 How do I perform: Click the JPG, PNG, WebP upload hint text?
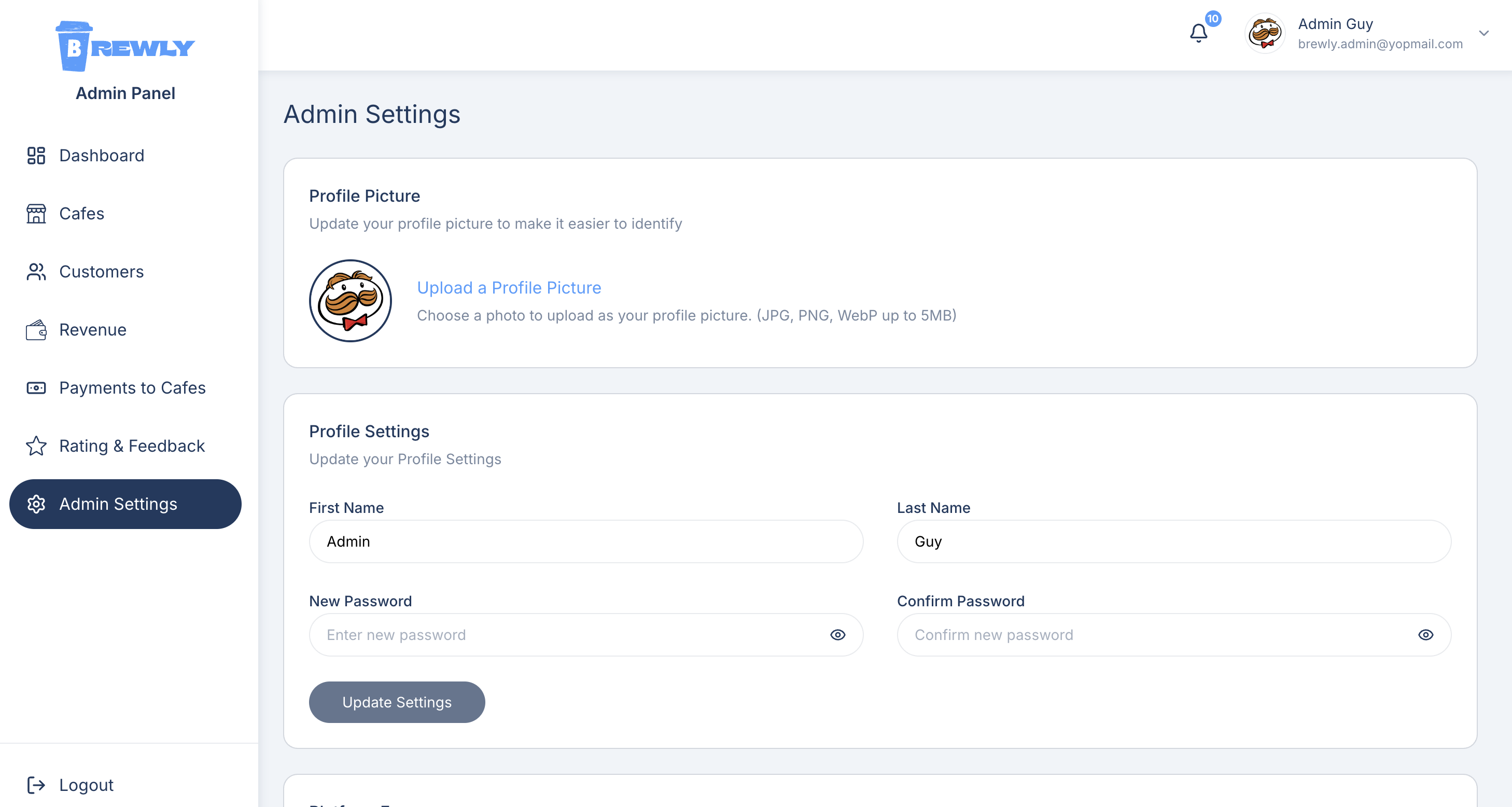point(687,316)
